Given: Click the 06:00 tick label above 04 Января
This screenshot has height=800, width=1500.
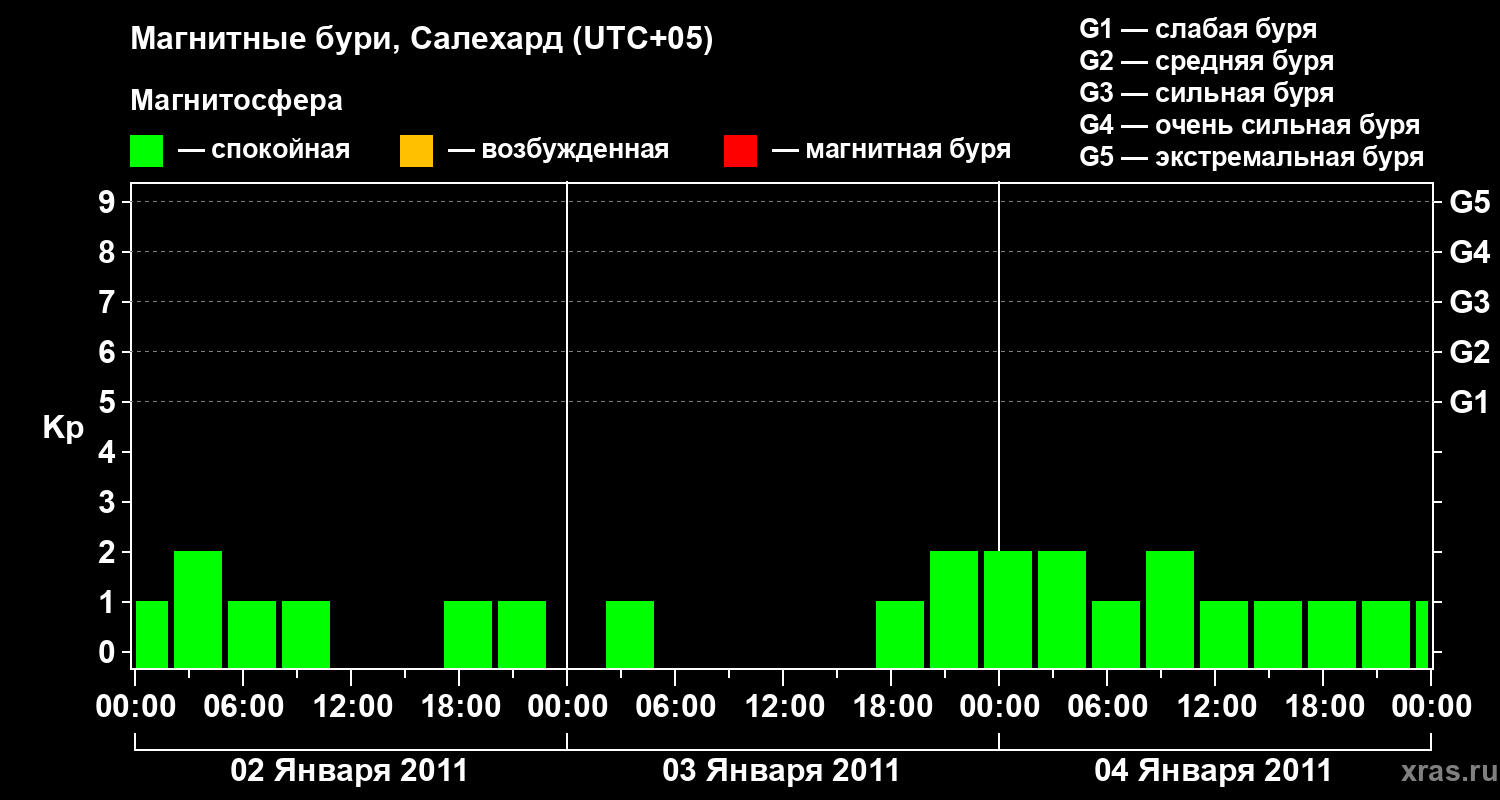Looking at the screenshot, I should pos(1107,707).
